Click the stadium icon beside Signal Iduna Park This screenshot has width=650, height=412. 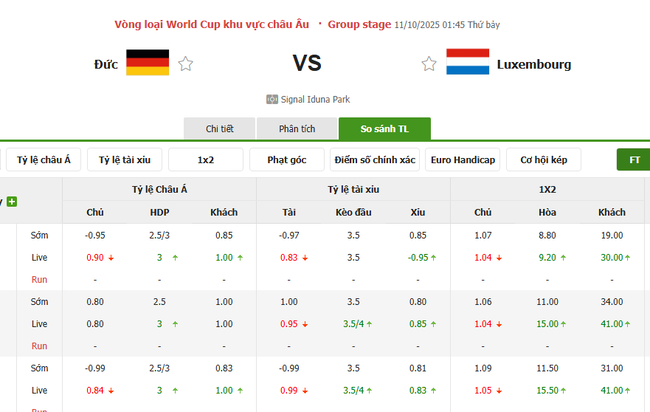pos(272,99)
